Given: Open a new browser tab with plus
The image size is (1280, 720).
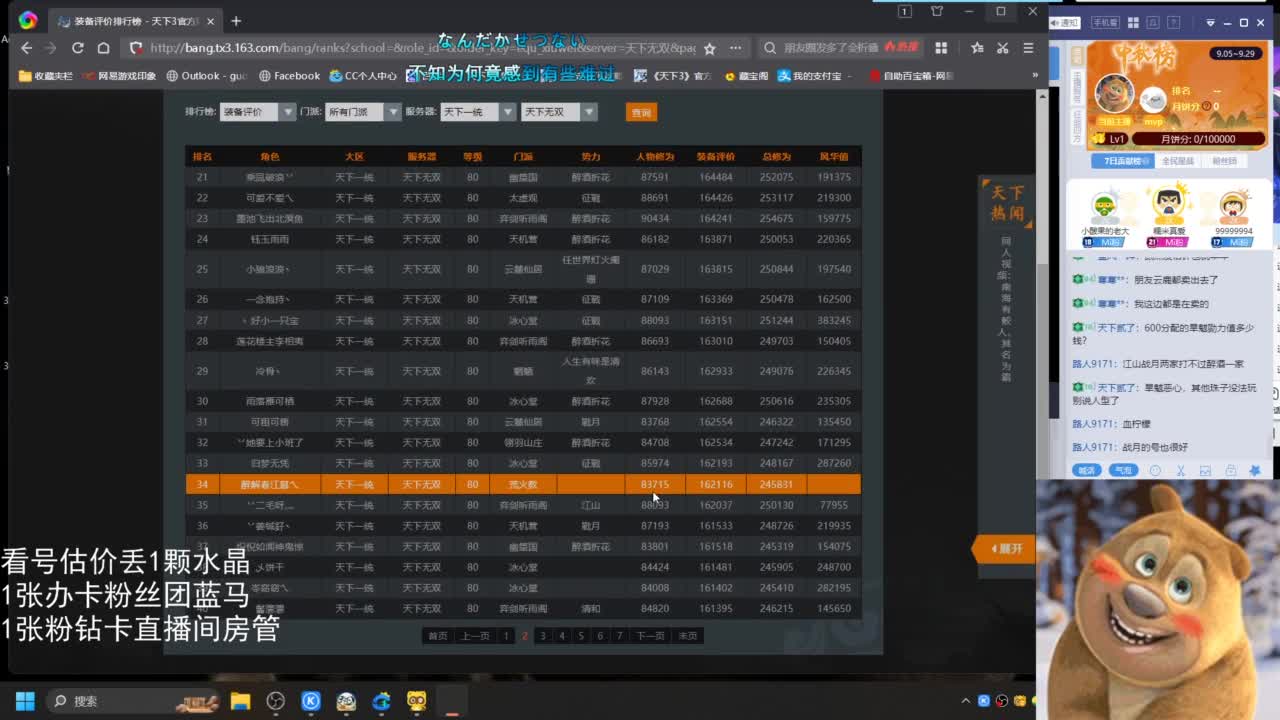Looking at the screenshot, I should [236, 20].
